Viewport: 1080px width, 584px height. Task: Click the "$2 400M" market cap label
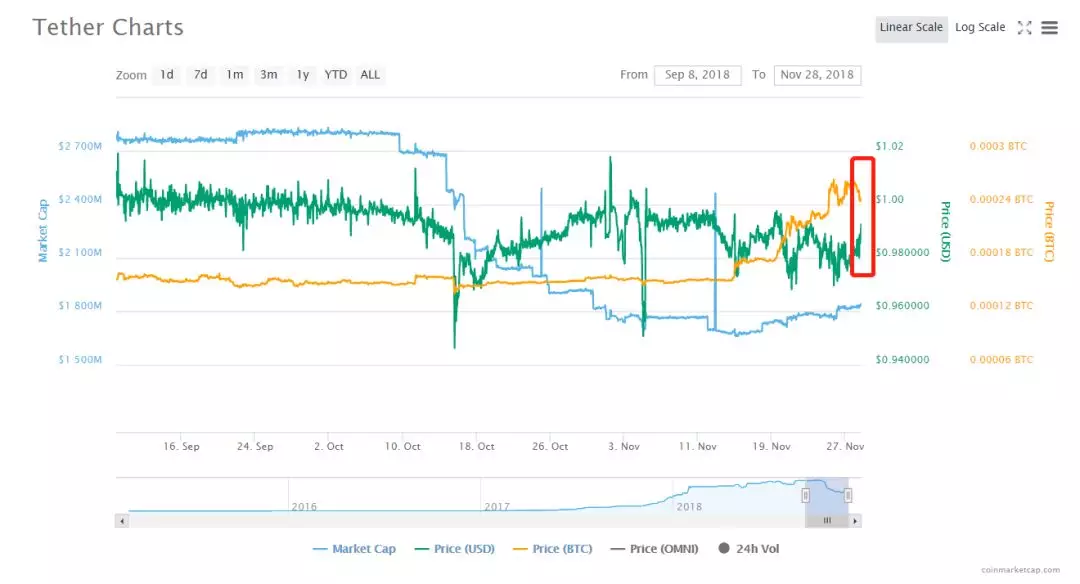(x=80, y=200)
